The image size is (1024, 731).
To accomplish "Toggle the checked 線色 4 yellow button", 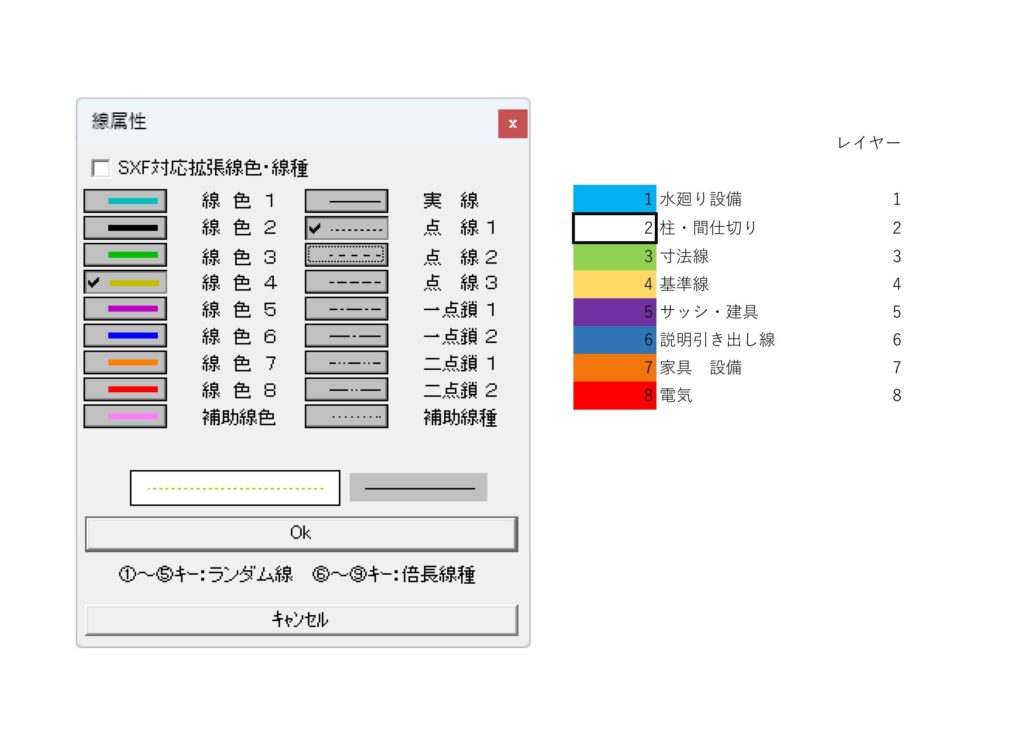I will click(125, 282).
